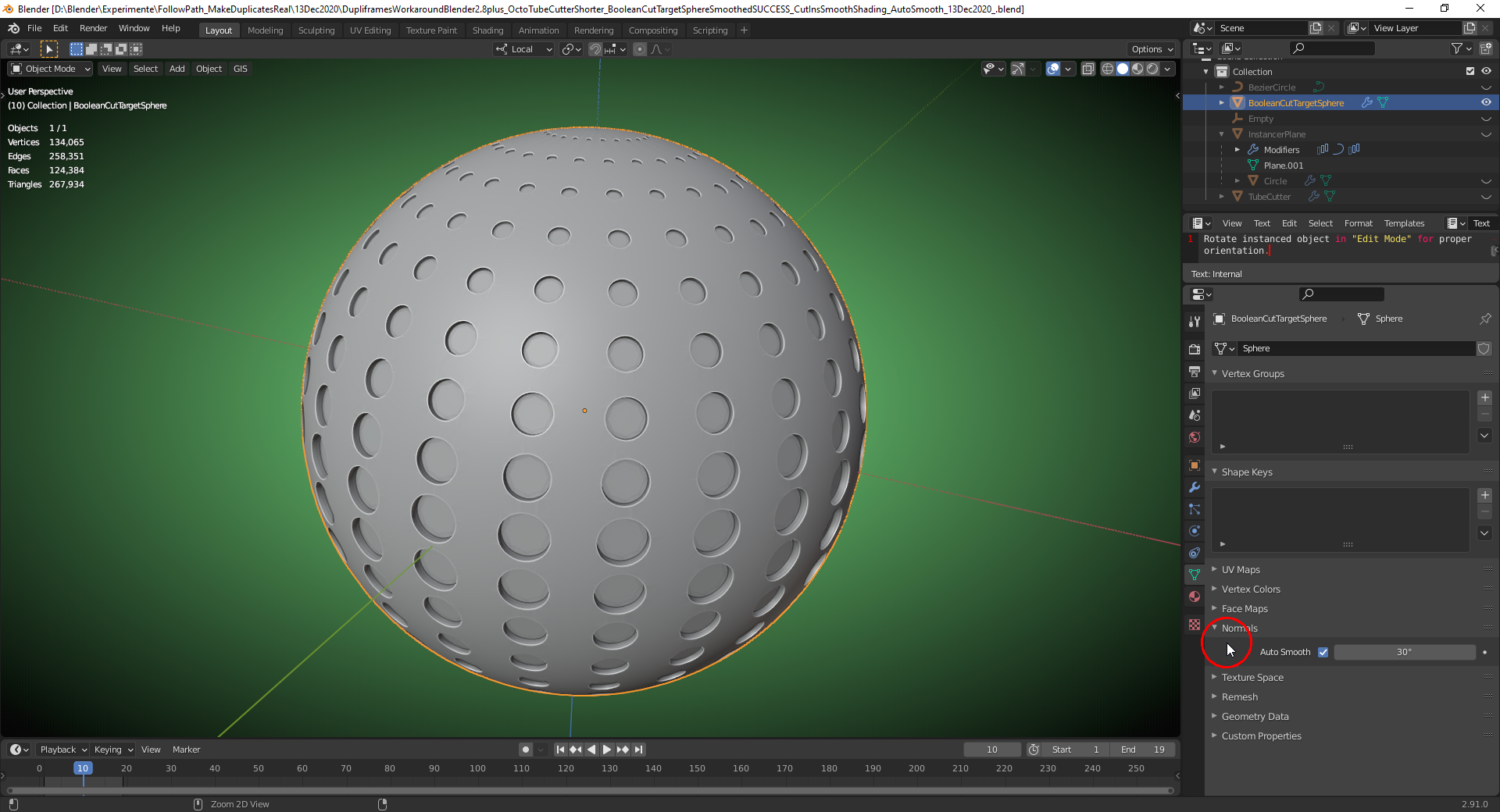Expand the UV Maps panel
Image resolution: width=1500 pixels, height=812 pixels.
1240,570
